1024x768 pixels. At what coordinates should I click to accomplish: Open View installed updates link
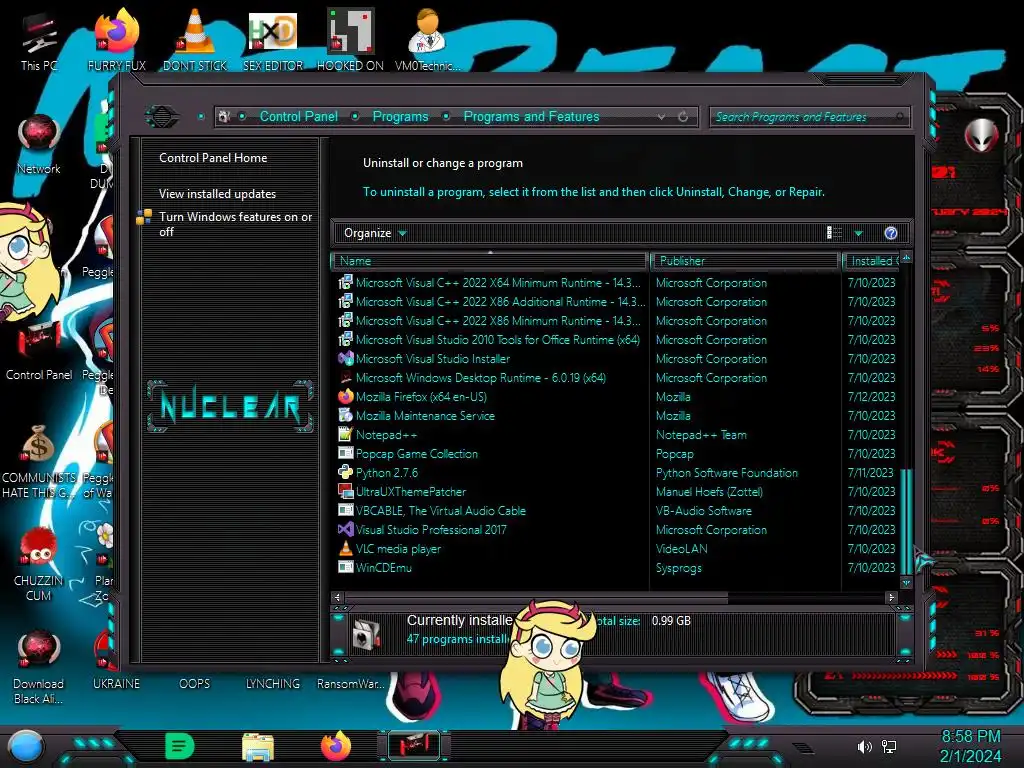217,193
